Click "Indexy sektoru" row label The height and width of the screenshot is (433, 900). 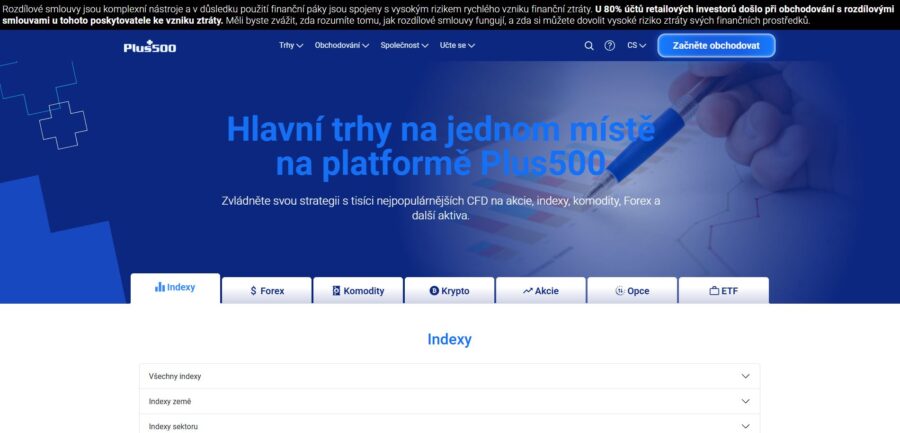coord(173,427)
